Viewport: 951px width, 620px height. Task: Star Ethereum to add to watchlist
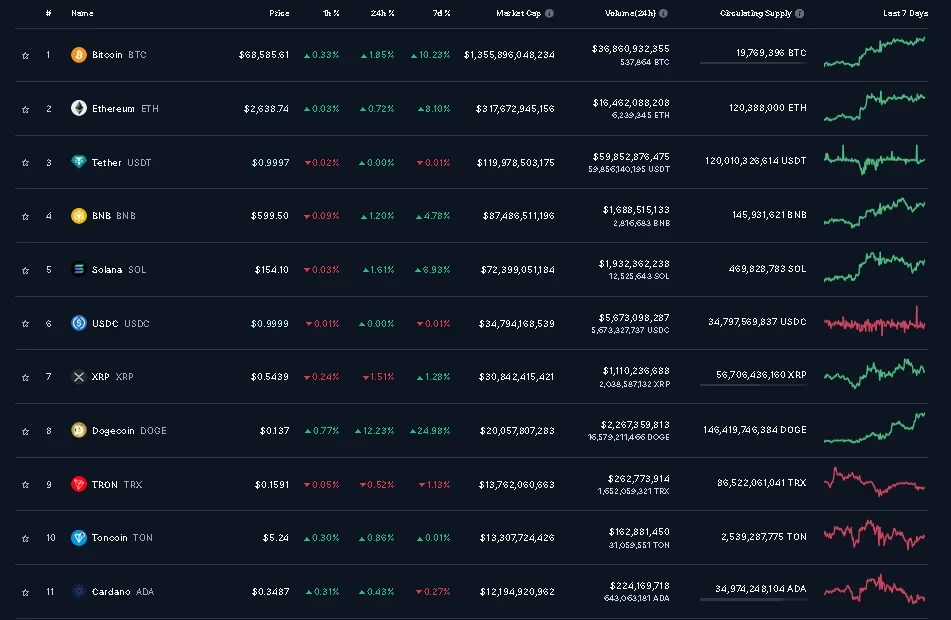(x=25, y=109)
